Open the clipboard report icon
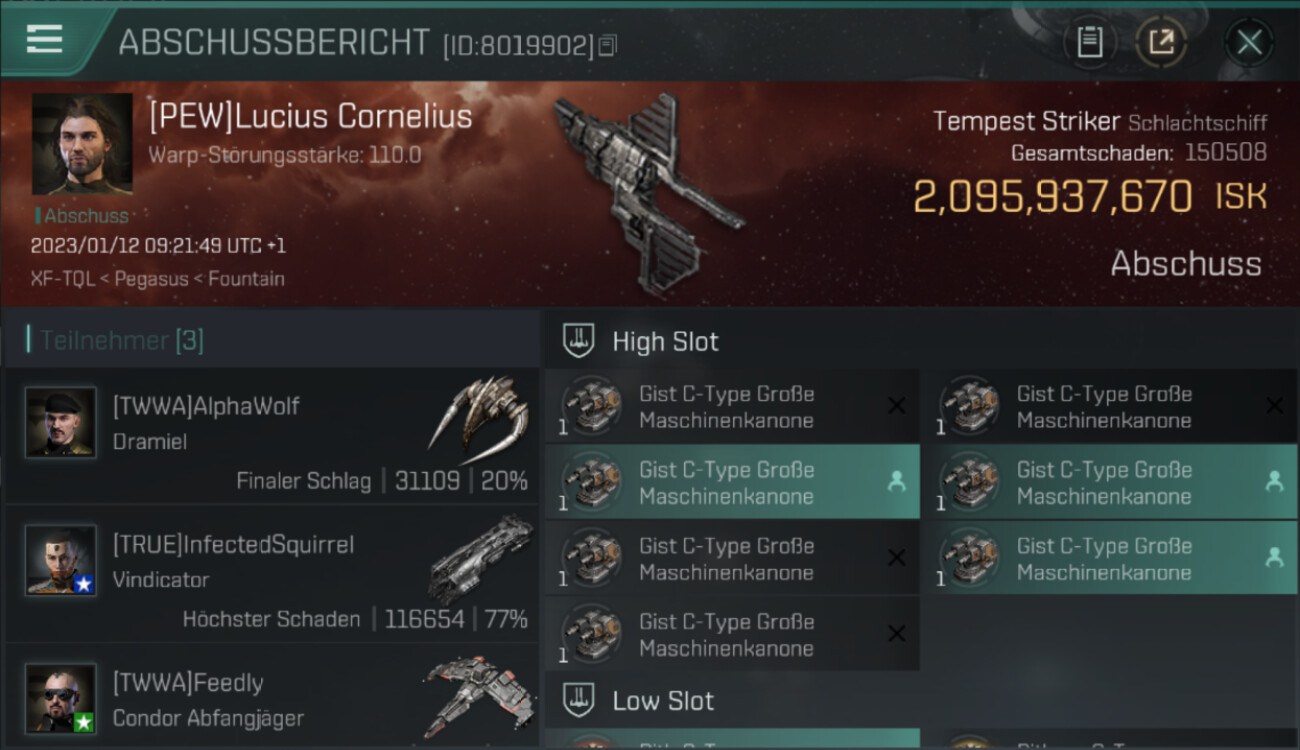The width and height of the screenshot is (1300, 750). (x=1089, y=42)
